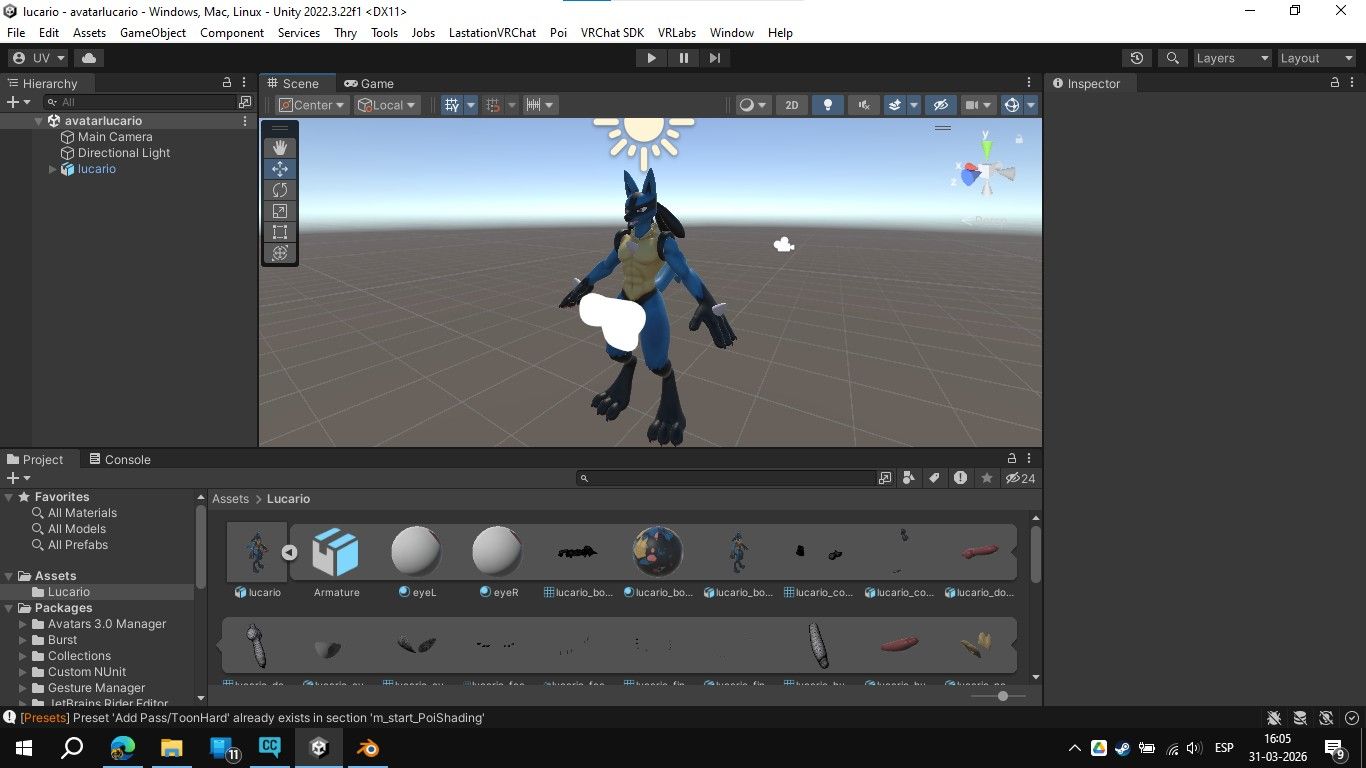Screen dimensions: 1366x768
Task: Click the Play button
Action: [x=651, y=58]
